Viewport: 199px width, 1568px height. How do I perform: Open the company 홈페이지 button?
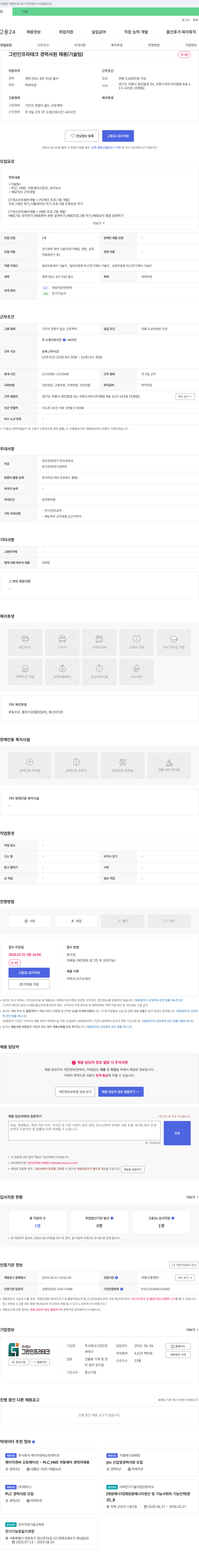pyautogui.click(x=178, y=1346)
